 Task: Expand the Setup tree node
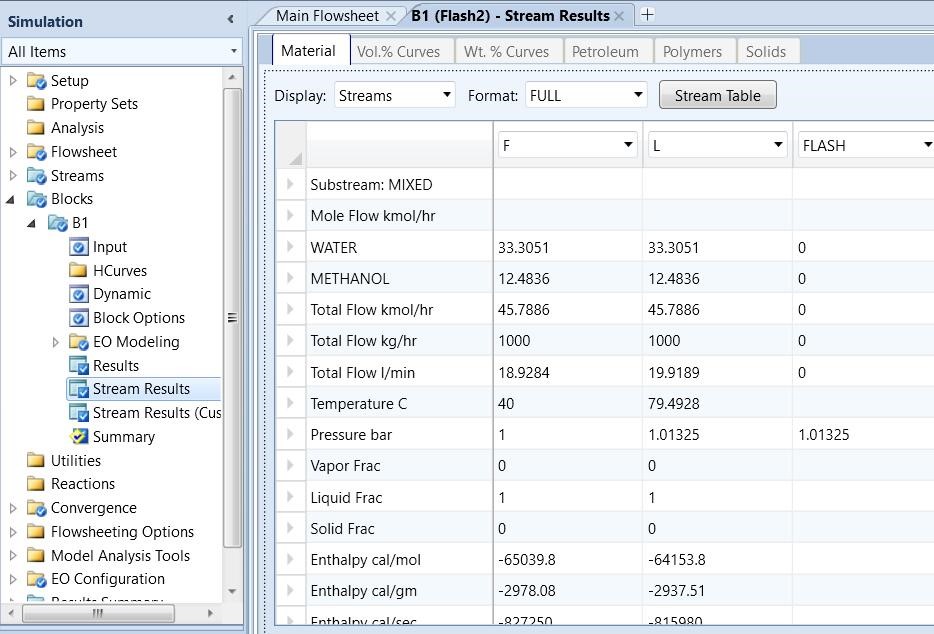tap(13, 80)
